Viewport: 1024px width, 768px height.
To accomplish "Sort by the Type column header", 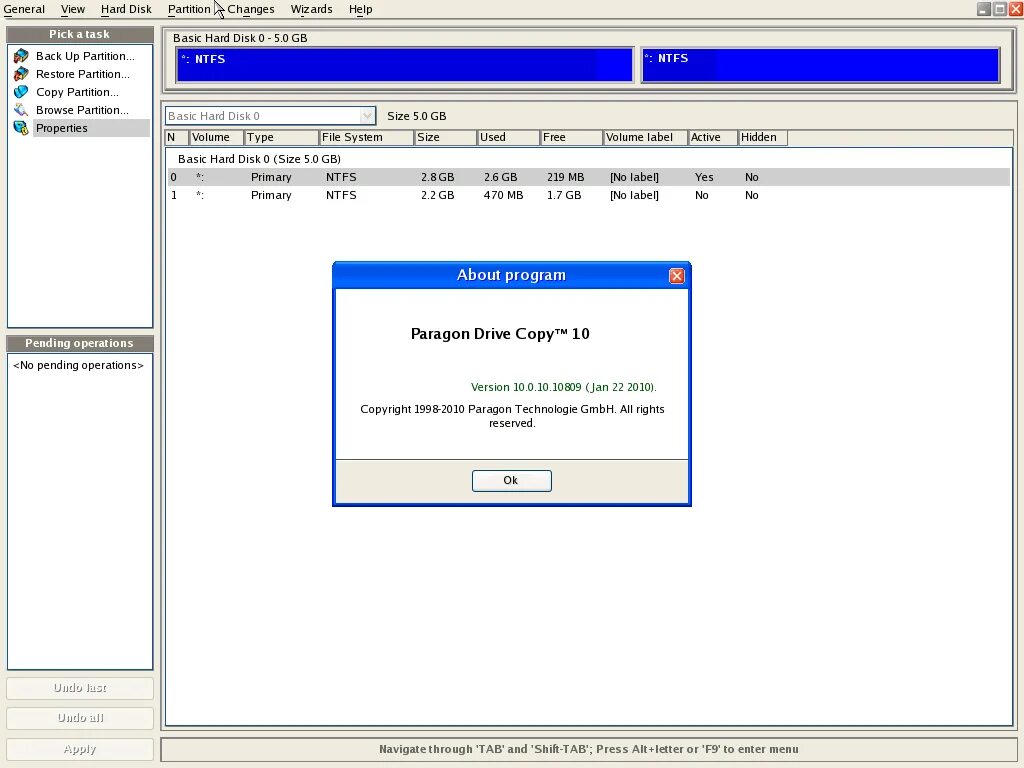I will coord(281,137).
